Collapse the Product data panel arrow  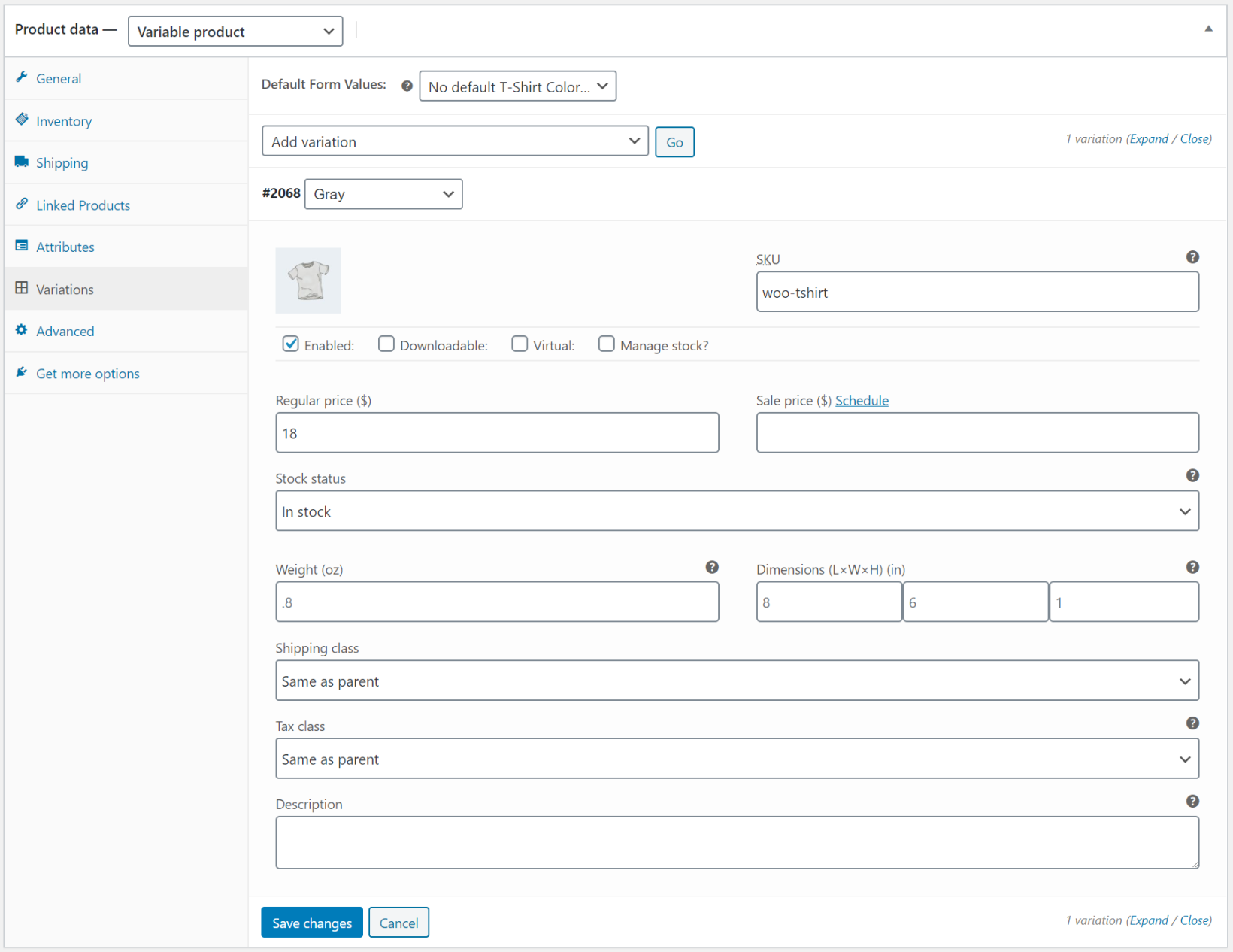point(1208,29)
